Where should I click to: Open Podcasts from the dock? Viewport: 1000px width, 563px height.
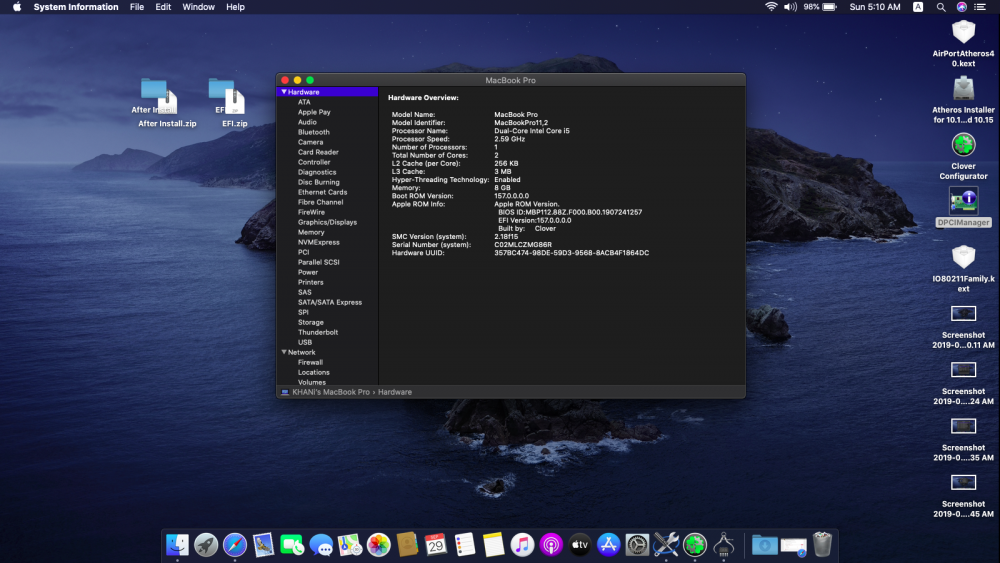tap(551, 545)
